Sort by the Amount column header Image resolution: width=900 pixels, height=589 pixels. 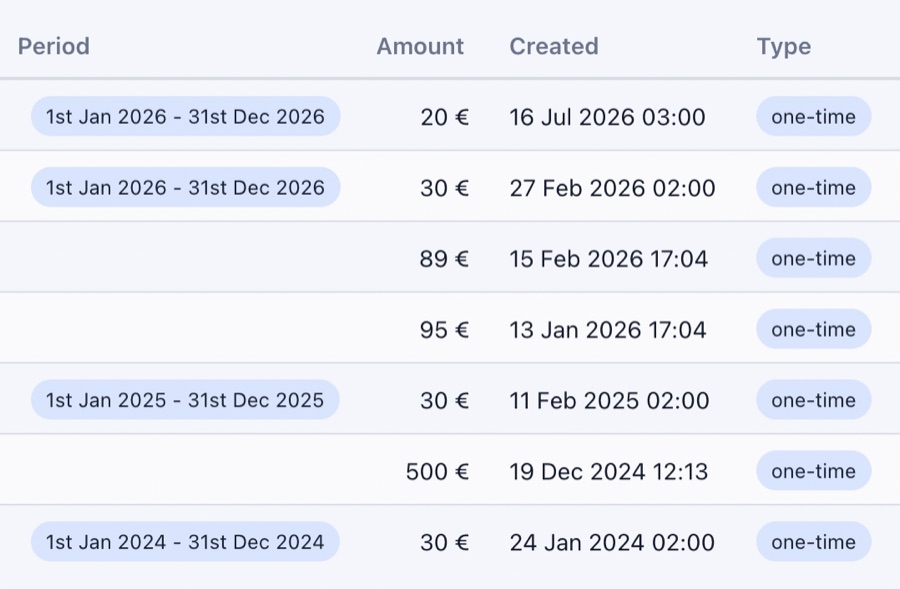pos(420,46)
